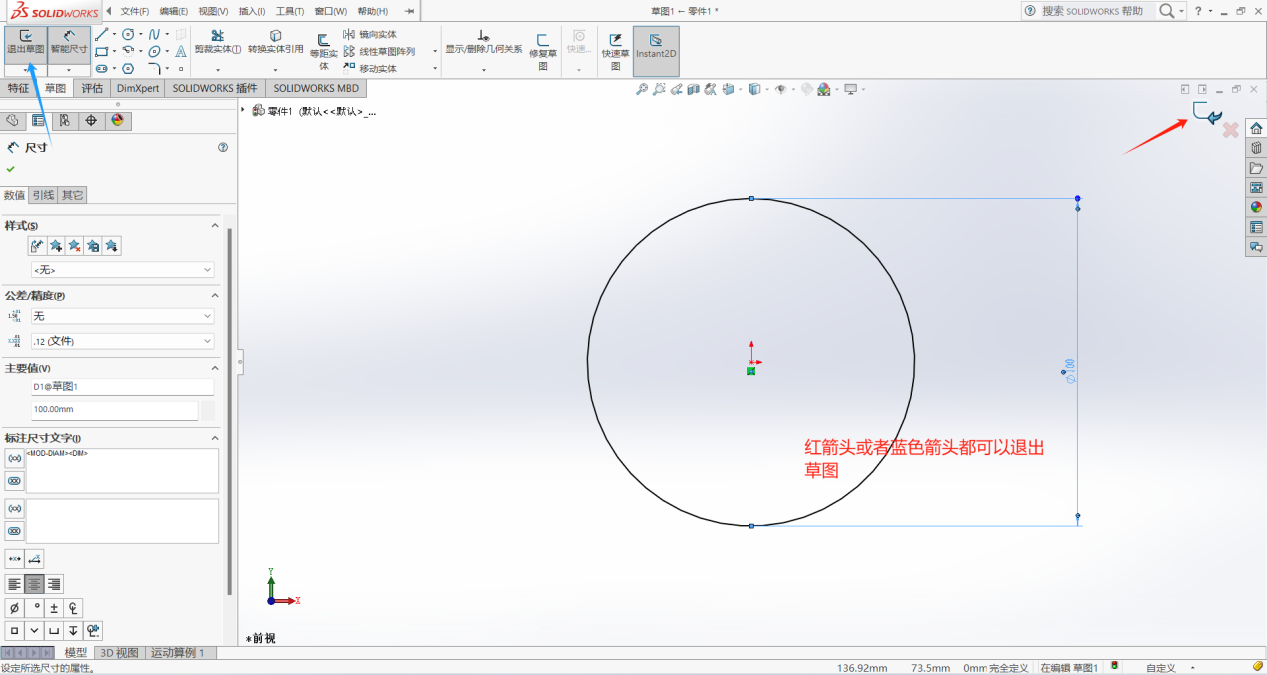Open the More Symbols button
The image size is (1267, 675).
point(94,631)
